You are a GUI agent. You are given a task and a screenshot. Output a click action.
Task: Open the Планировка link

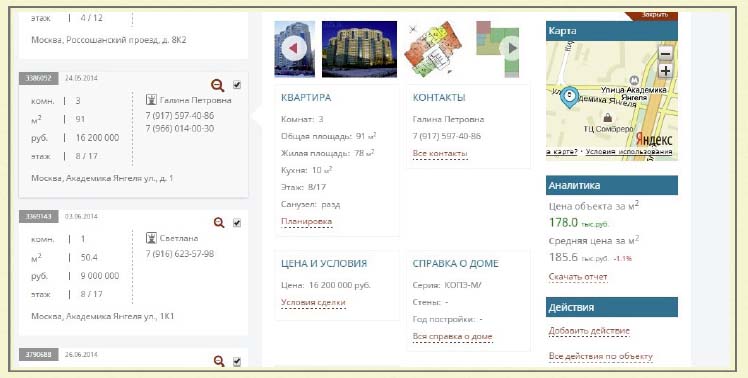(306, 221)
